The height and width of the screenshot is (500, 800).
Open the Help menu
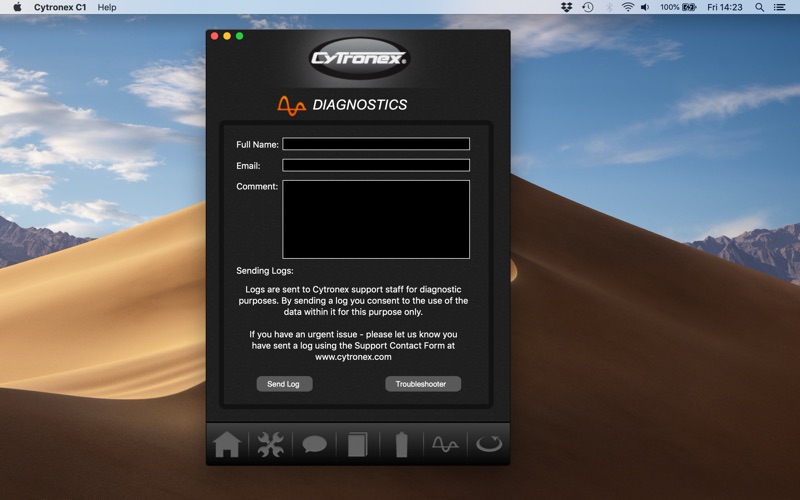(107, 7)
